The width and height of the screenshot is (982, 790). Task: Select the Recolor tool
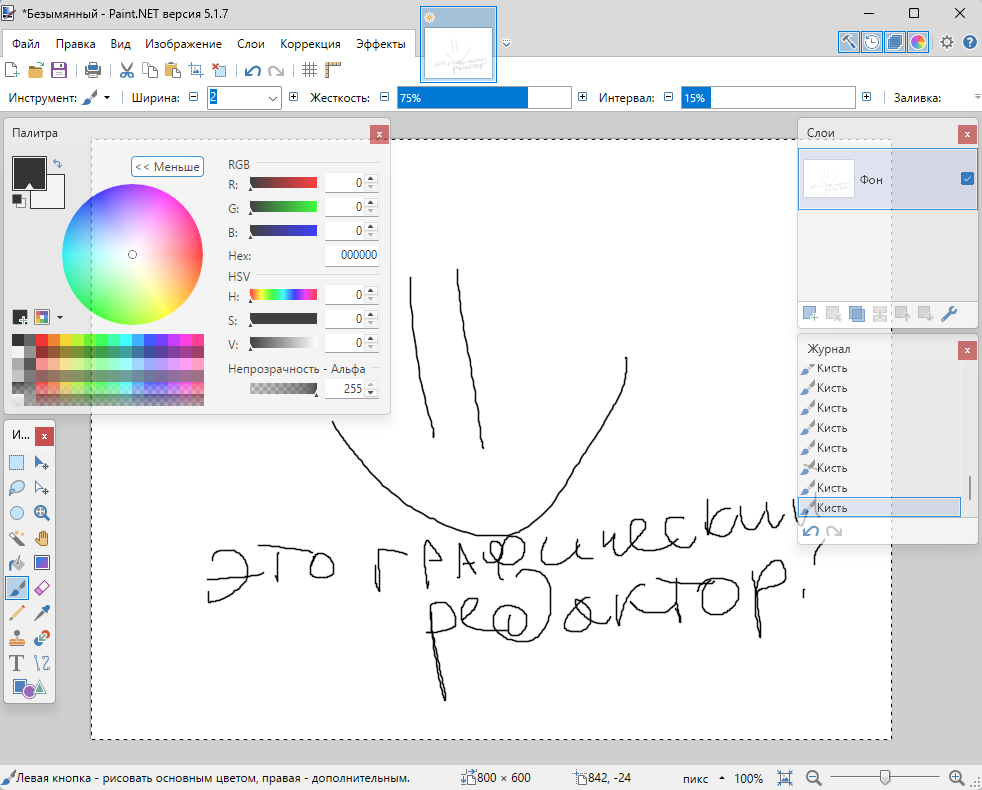click(x=41, y=638)
